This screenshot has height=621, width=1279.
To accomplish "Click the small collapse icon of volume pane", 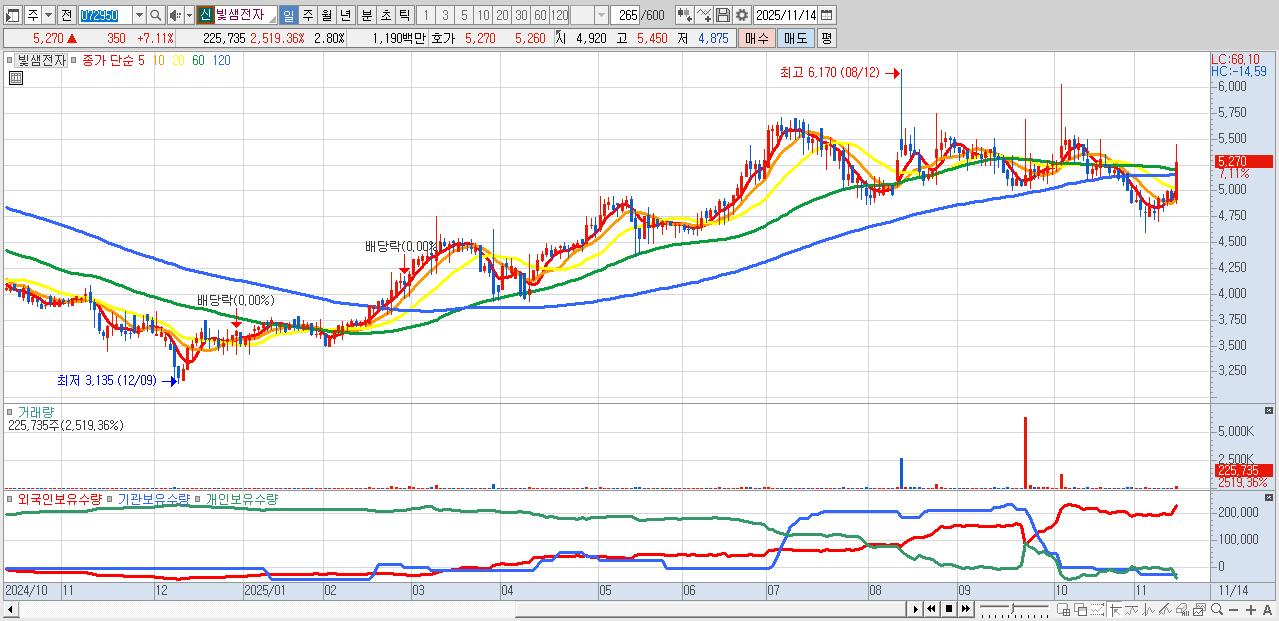I will click(x=1269, y=410).
